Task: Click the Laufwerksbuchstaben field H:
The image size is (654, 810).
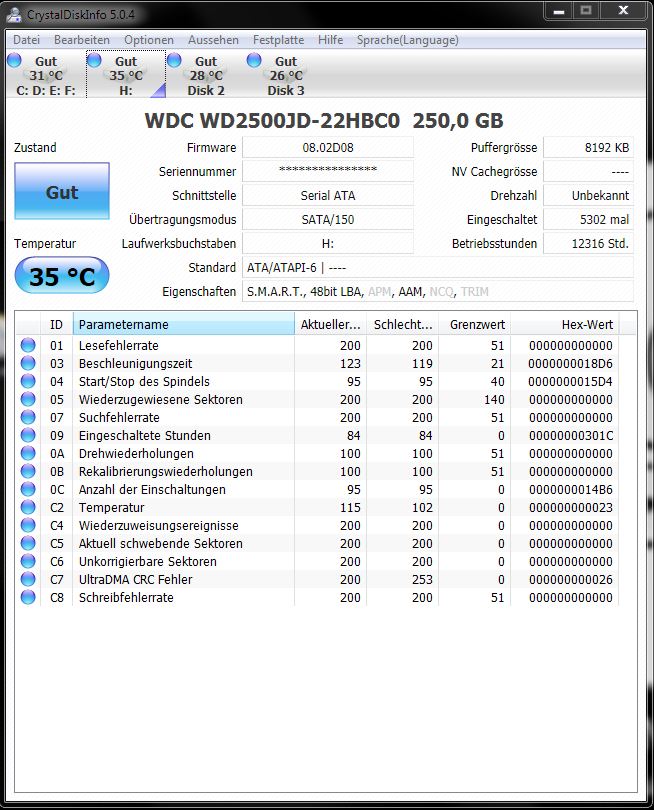Action: [x=328, y=243]
